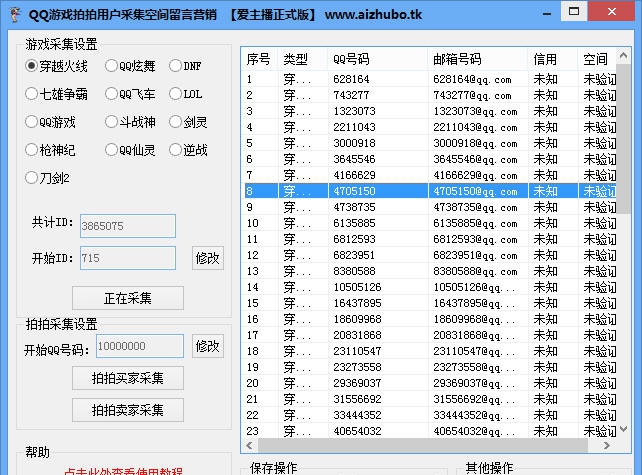Click the 开始QQ号码 input field
The image size is (642, 475).
pyautogui.click(x=140, y=346)
